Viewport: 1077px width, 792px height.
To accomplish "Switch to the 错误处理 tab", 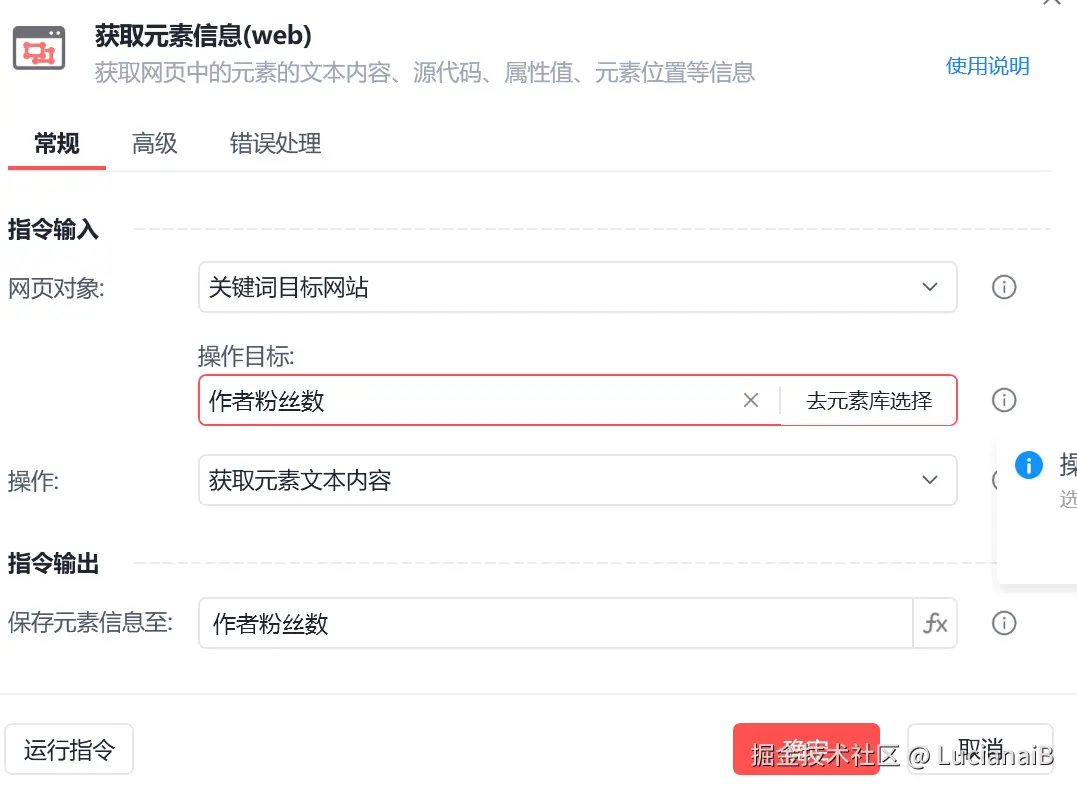I will pyautogui.click(x=275, y=144).
